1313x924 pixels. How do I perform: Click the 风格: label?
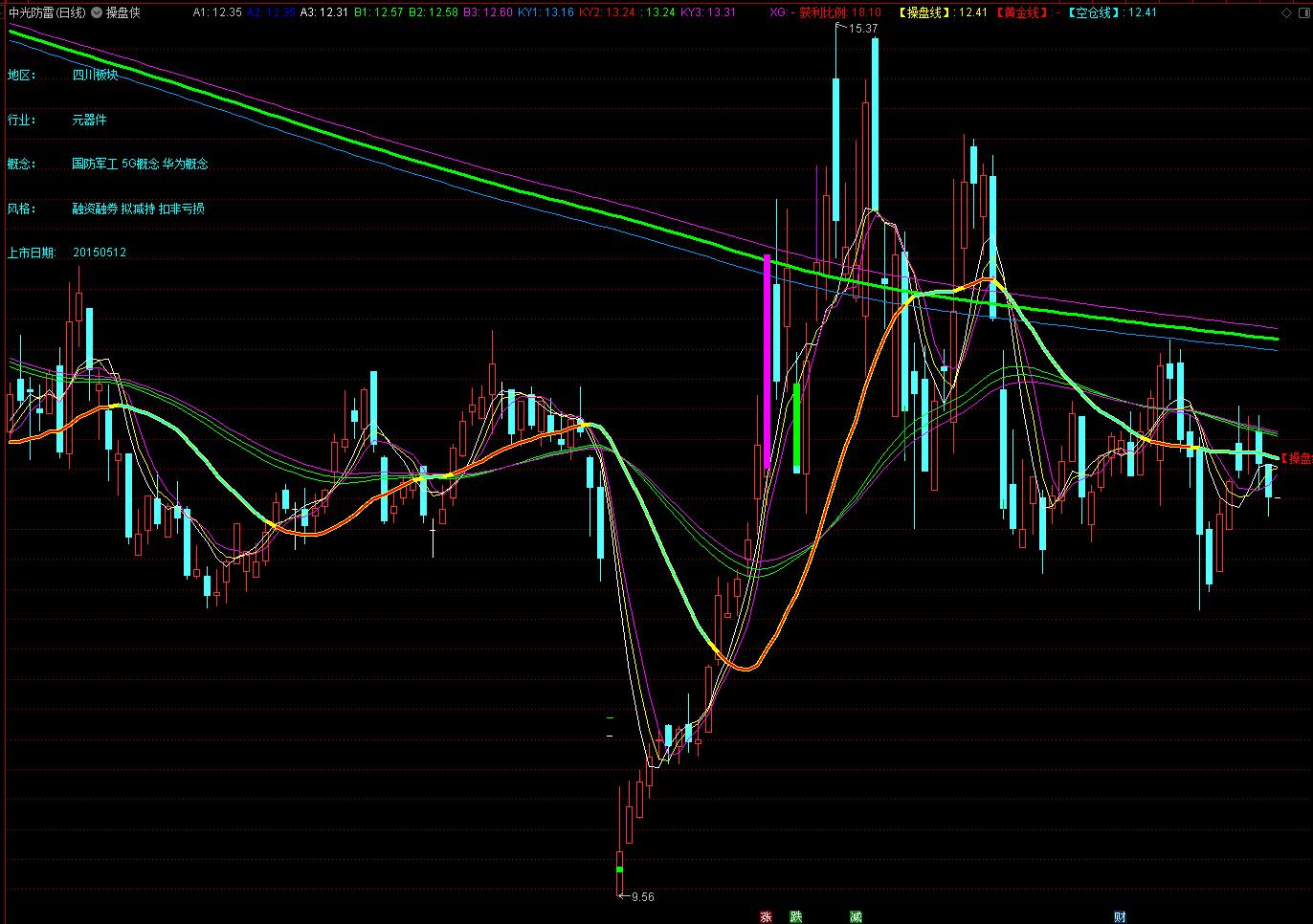[21, 208]
